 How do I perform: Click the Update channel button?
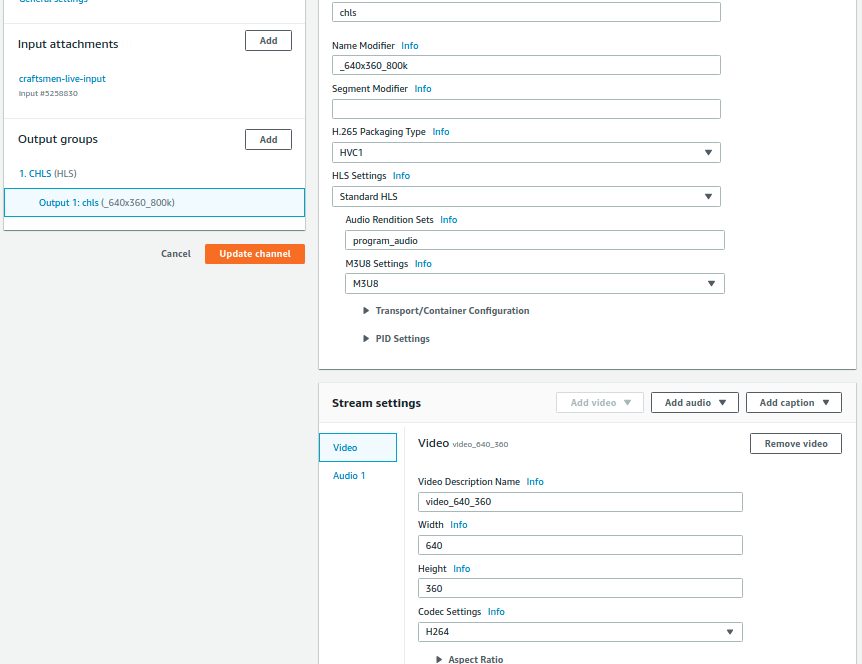coord(255,254)
